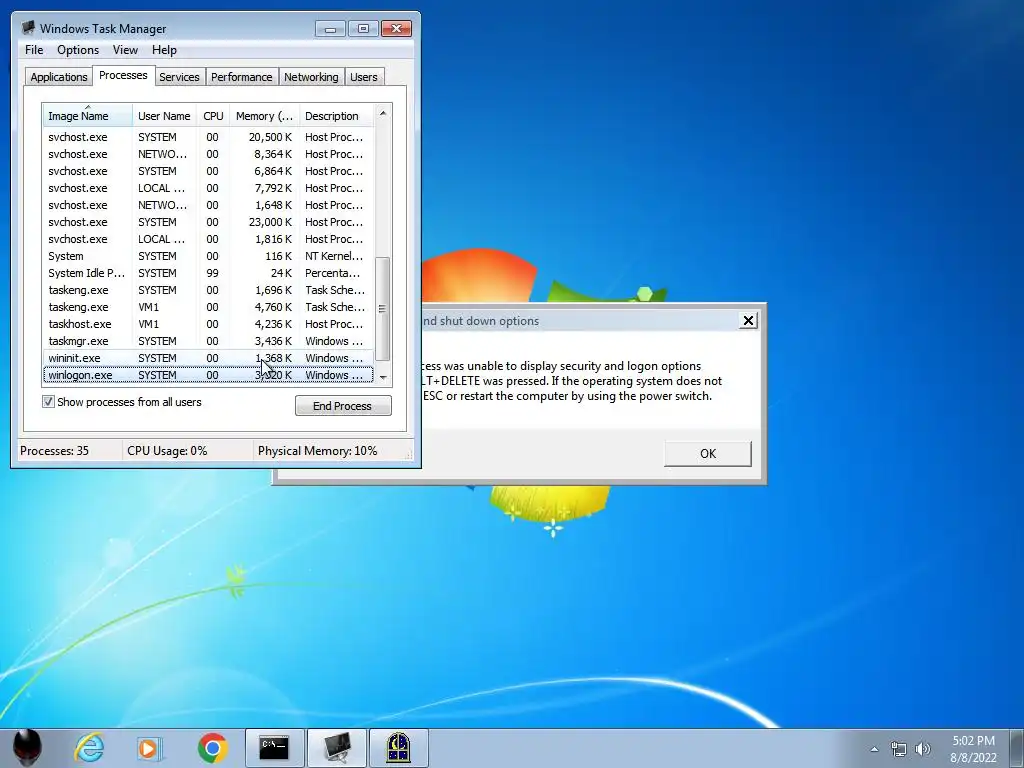Select wininit.exe process row

pyautogui.click(x=208, y=358)
